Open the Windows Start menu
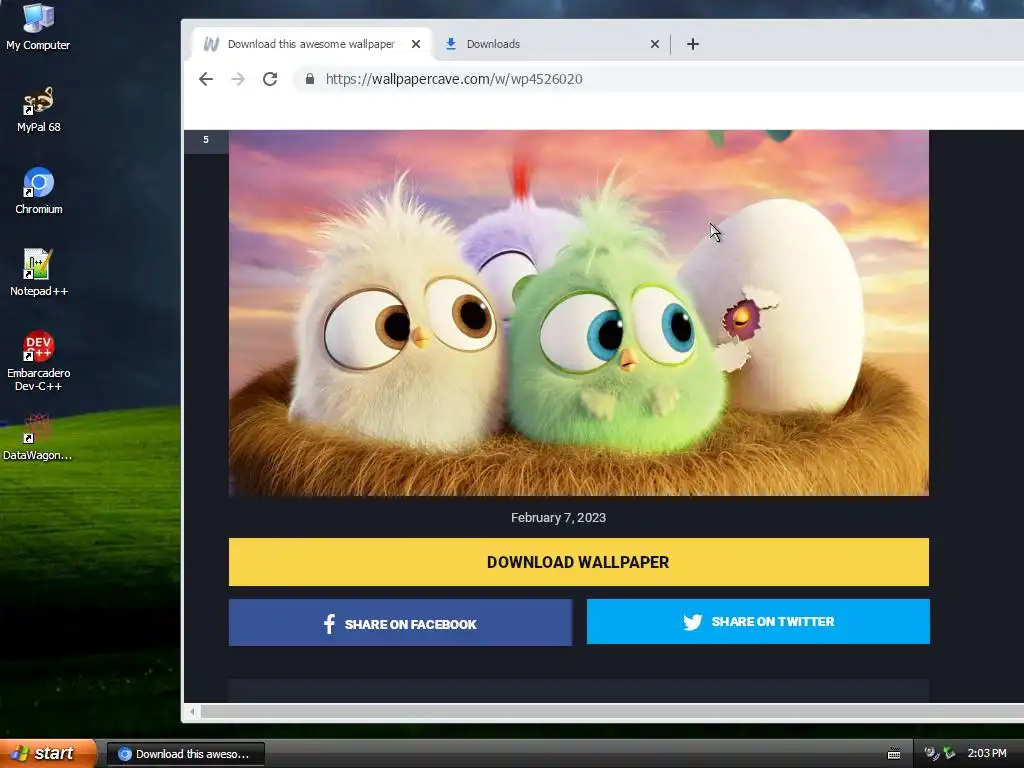This screenshot has height=768, width=1024. (48, 753)
